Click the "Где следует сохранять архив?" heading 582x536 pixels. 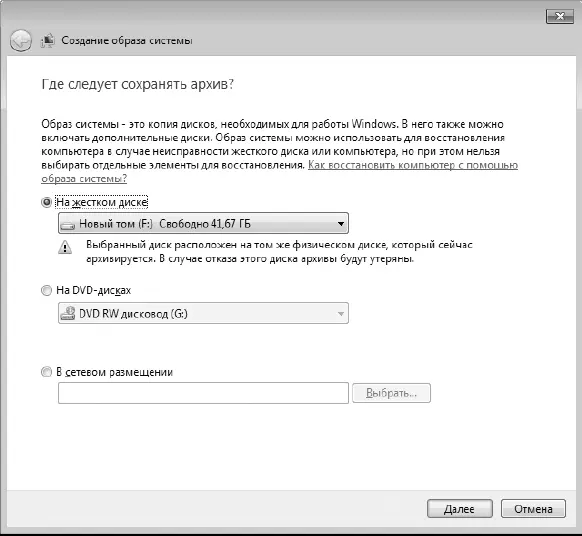[138, 85]
